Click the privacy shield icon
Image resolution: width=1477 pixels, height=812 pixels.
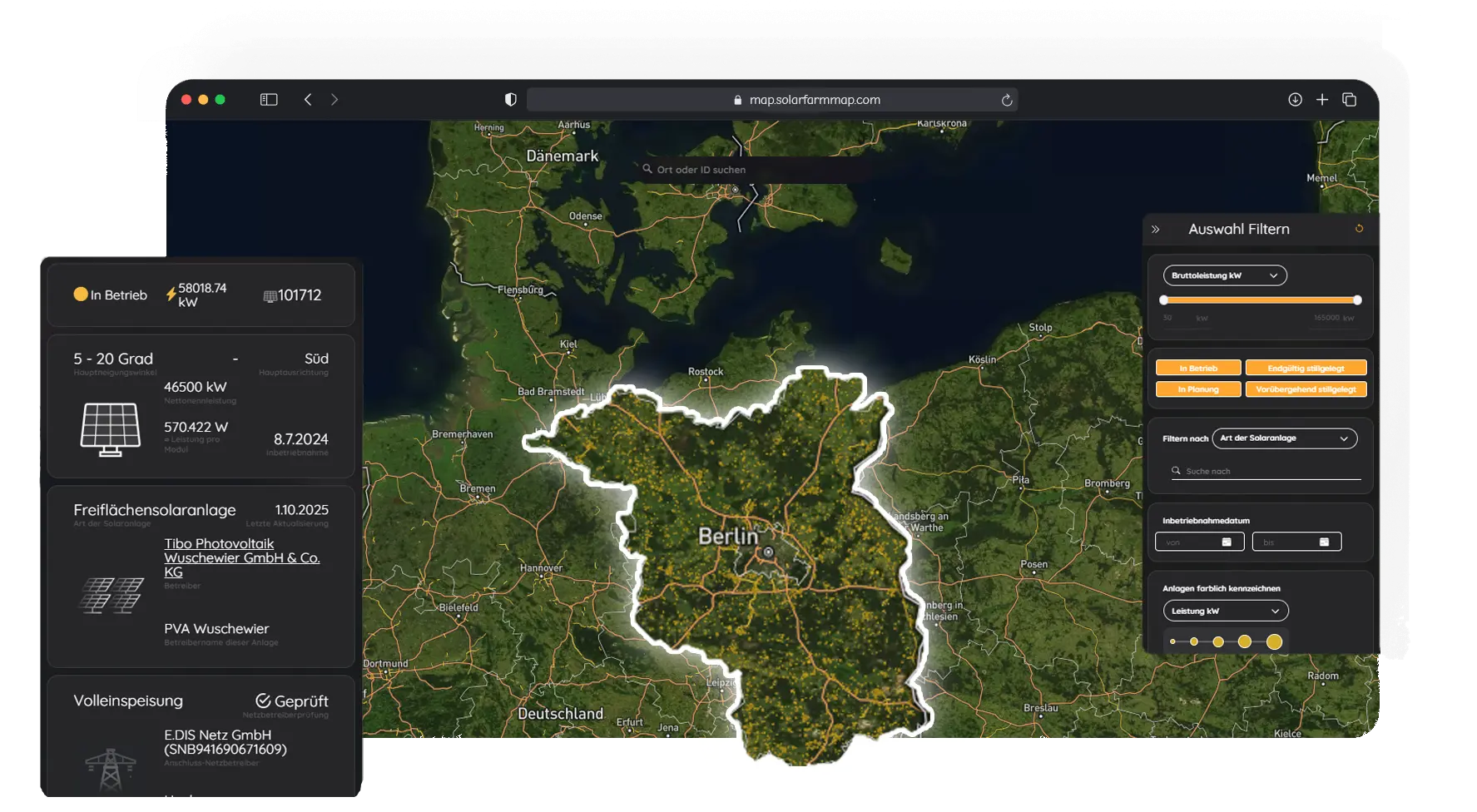click(510, 100)
